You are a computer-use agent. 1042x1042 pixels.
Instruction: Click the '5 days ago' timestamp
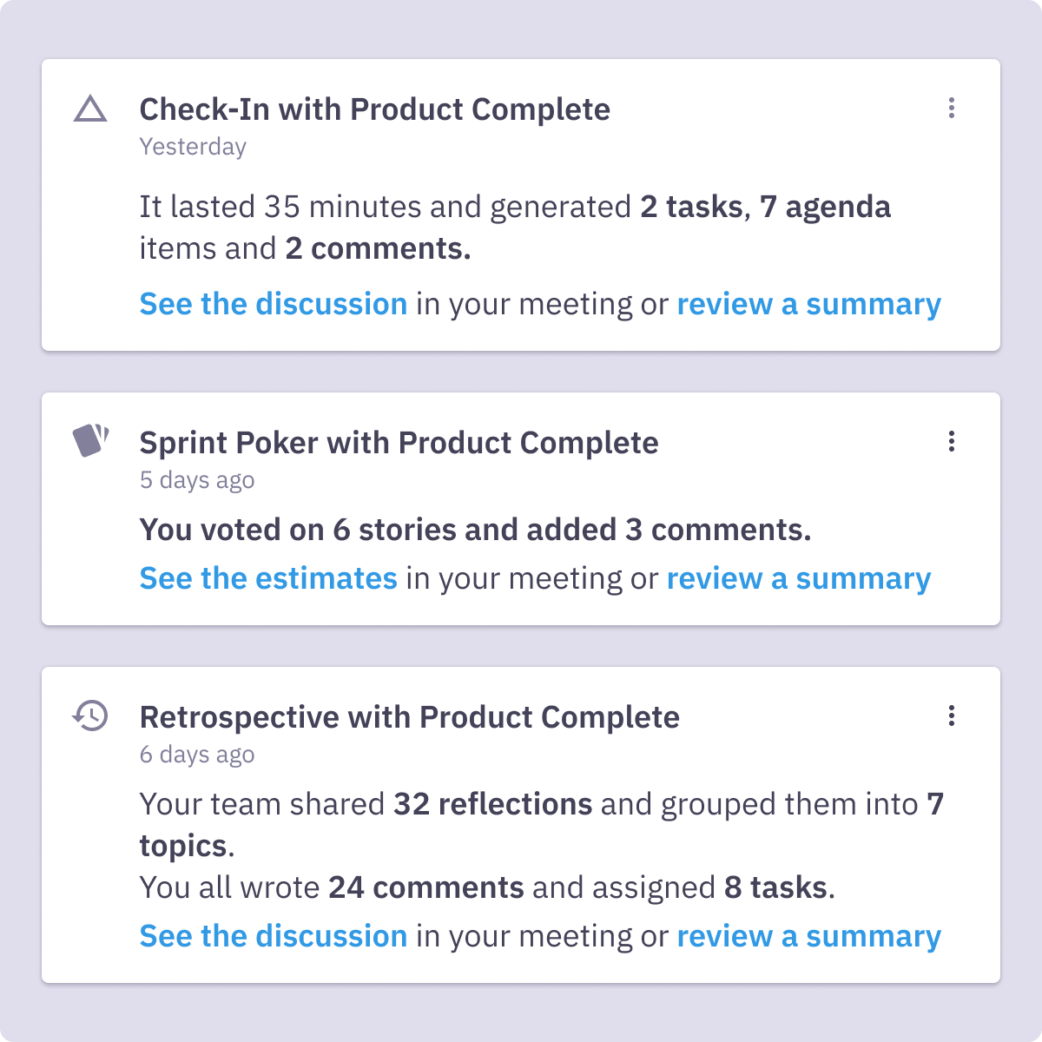197,480
